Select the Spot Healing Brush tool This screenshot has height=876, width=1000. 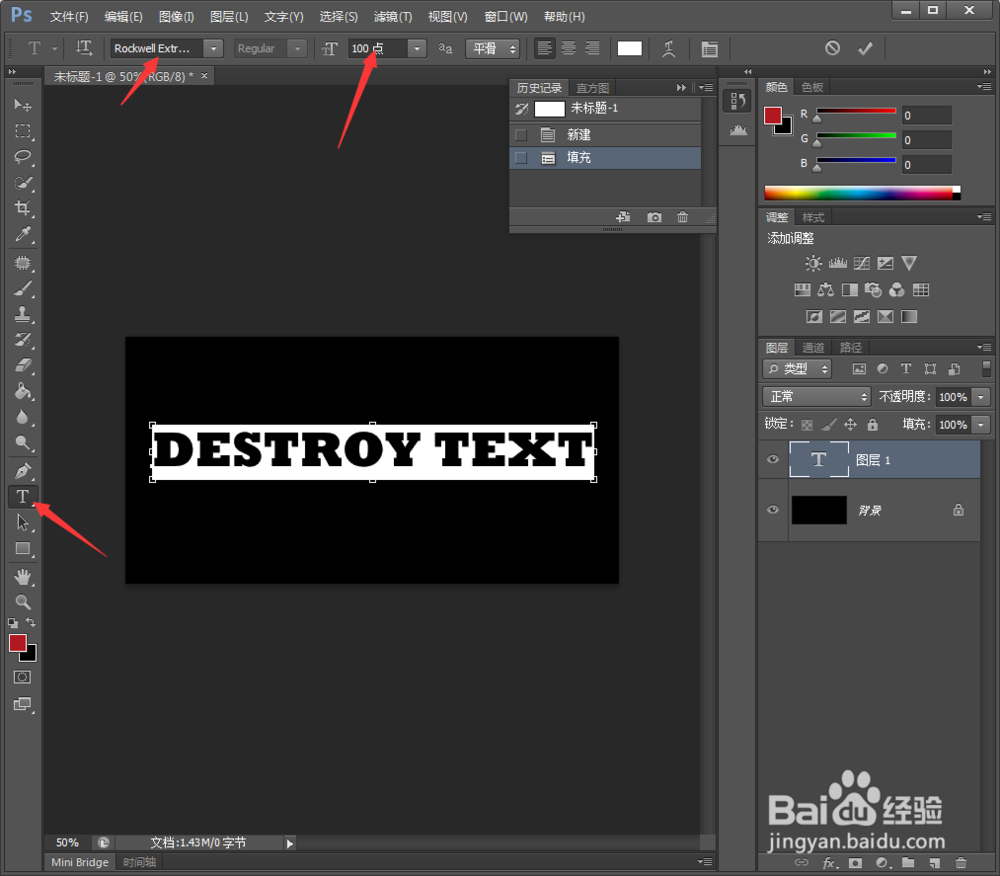(x=23, y=263)
